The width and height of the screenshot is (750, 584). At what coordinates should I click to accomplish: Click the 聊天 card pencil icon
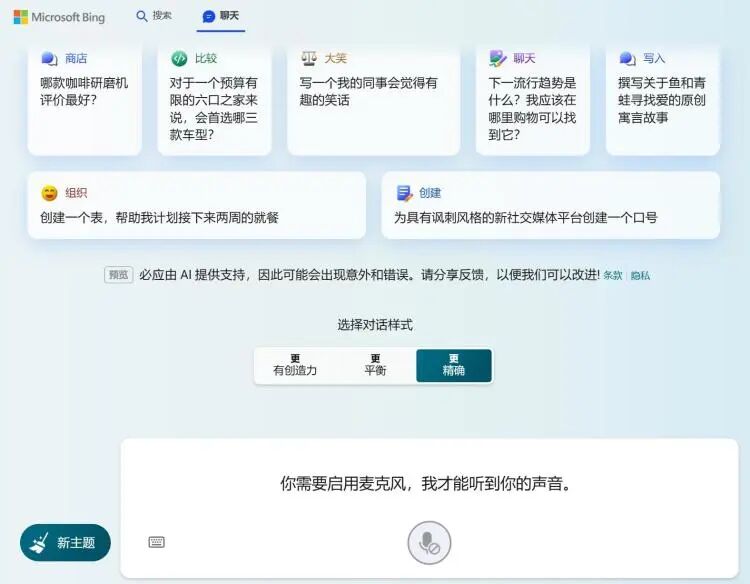click(497, 58)
